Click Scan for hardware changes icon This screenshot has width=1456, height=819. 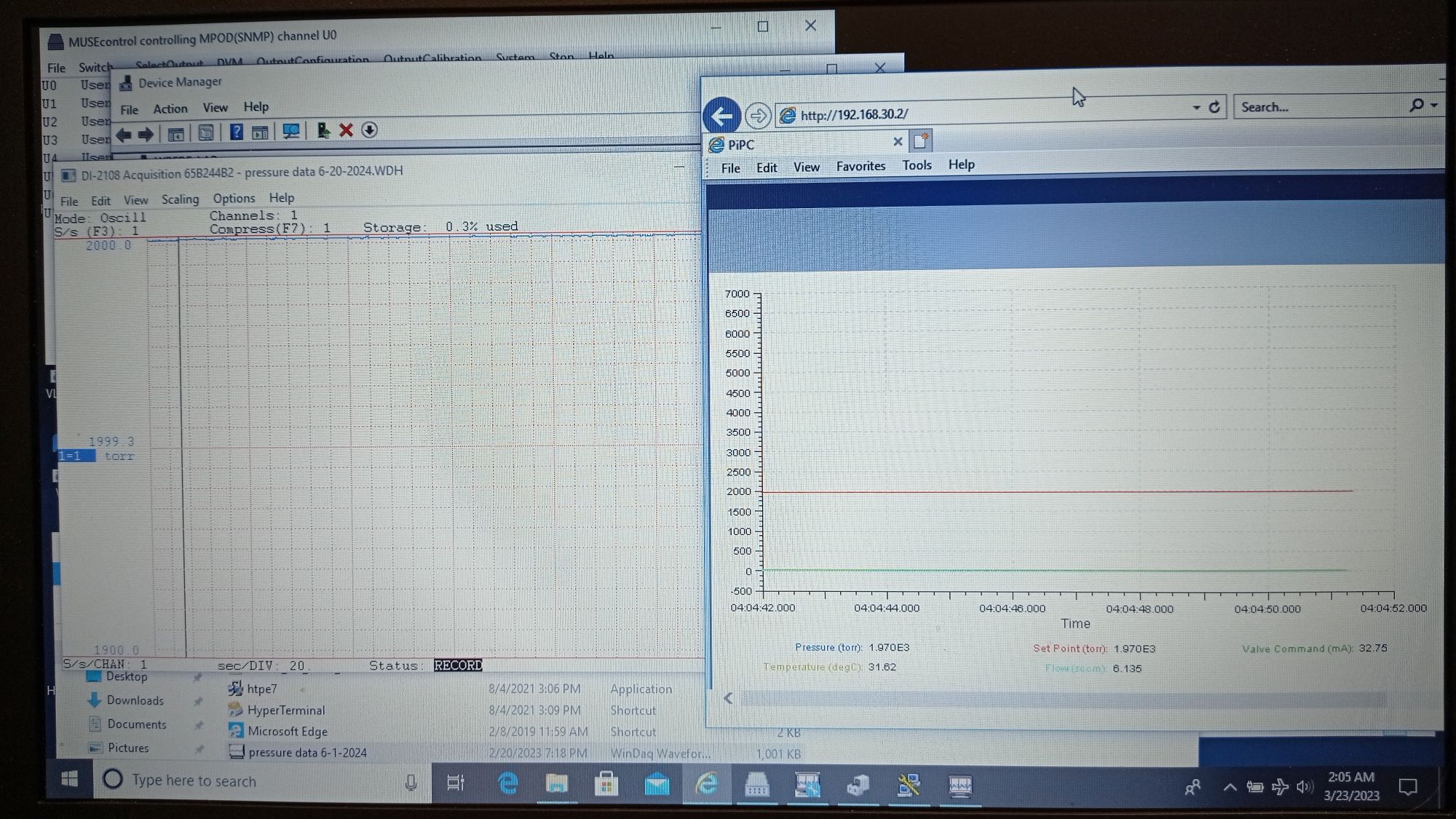[291, 131]
